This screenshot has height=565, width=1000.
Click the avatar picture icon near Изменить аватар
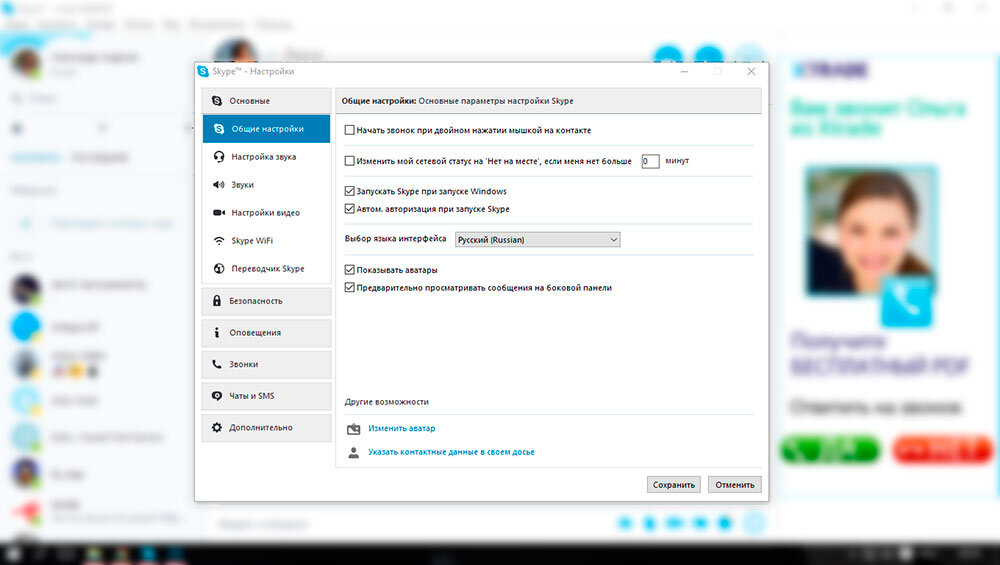pyautogui.click(x=353, y=429)
